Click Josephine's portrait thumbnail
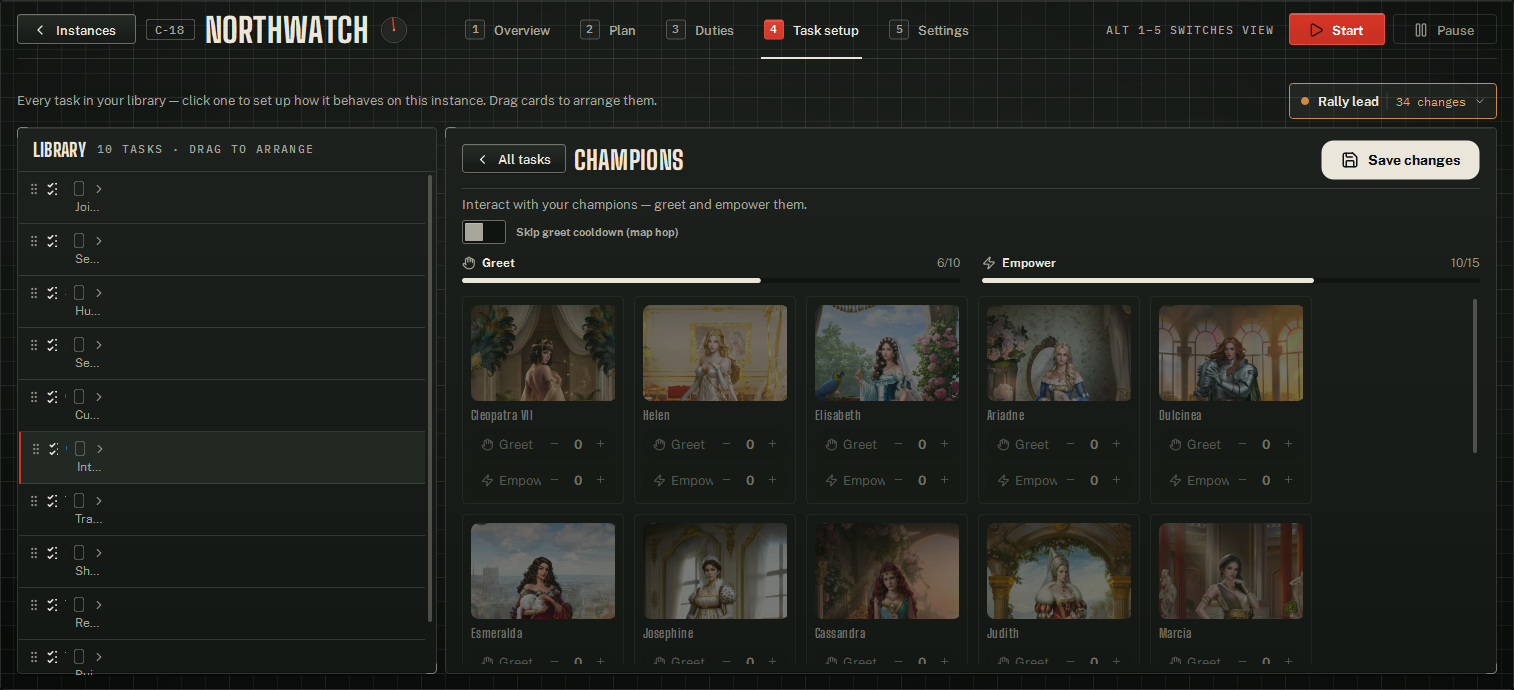Image resolution: width=1514 pixels, height=690 pixels. pyautogui.click(x=715, y=571)
